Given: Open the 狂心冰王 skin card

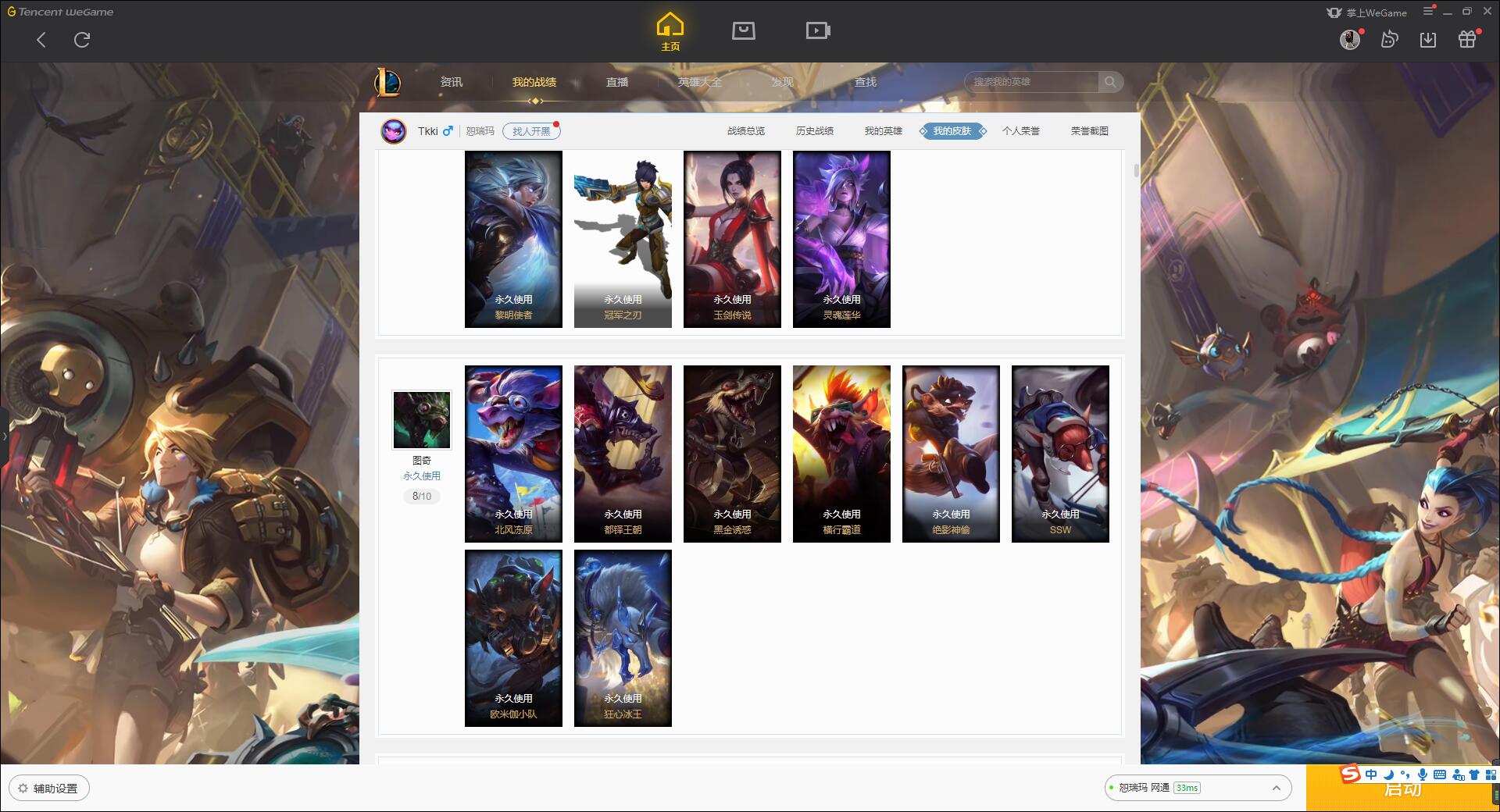Looking at the screenshot, I should pos(623,638).
